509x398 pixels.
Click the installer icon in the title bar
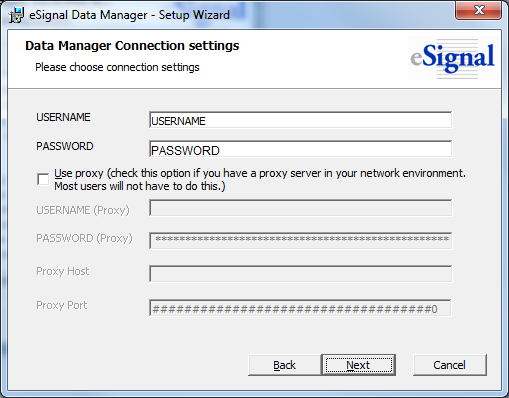[16, 15]
